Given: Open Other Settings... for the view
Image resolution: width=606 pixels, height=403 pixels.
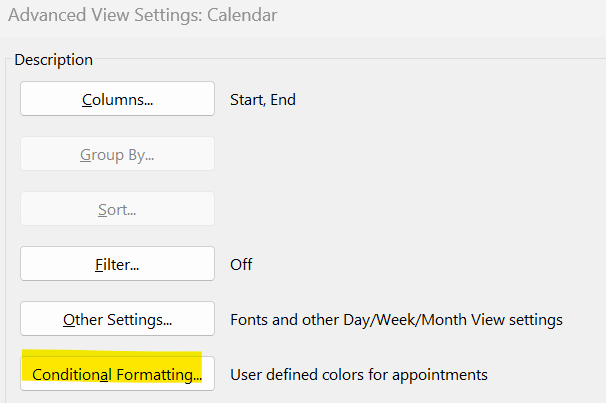Looking at the screenshot, I should pyautogui.click(x=117, y=320).
